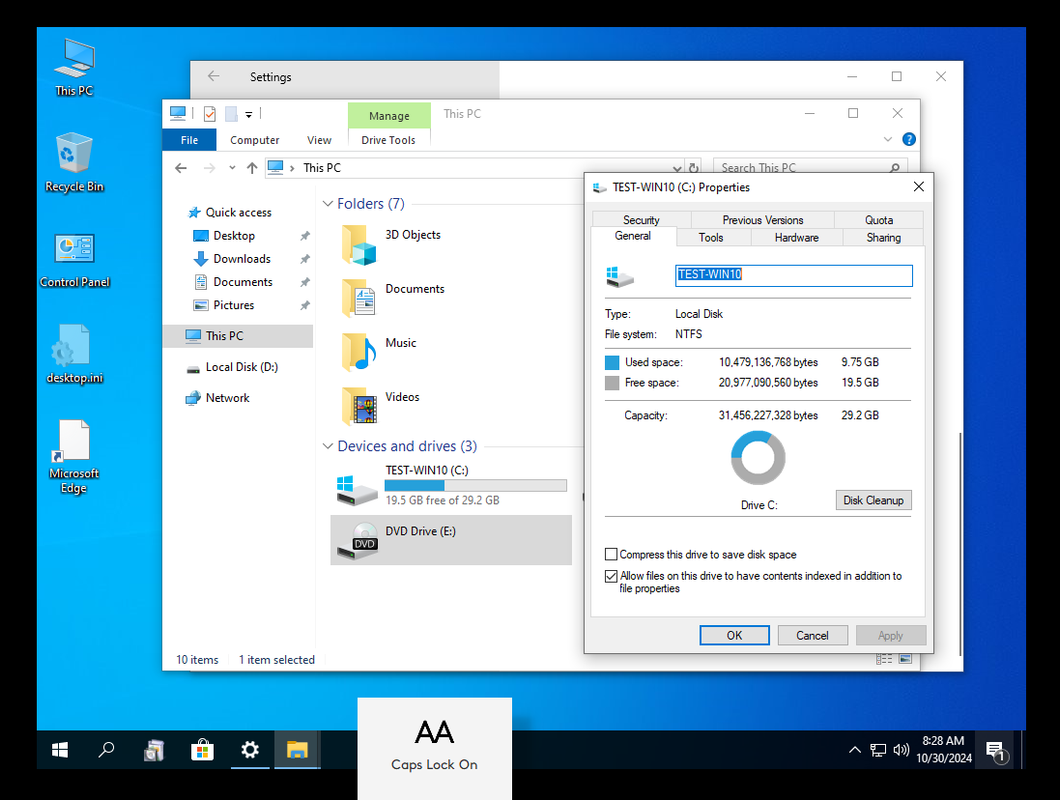Switch to the Security tab
Image resolution: width=1060 pixels, height=800 pixels.
pos(641,220)
